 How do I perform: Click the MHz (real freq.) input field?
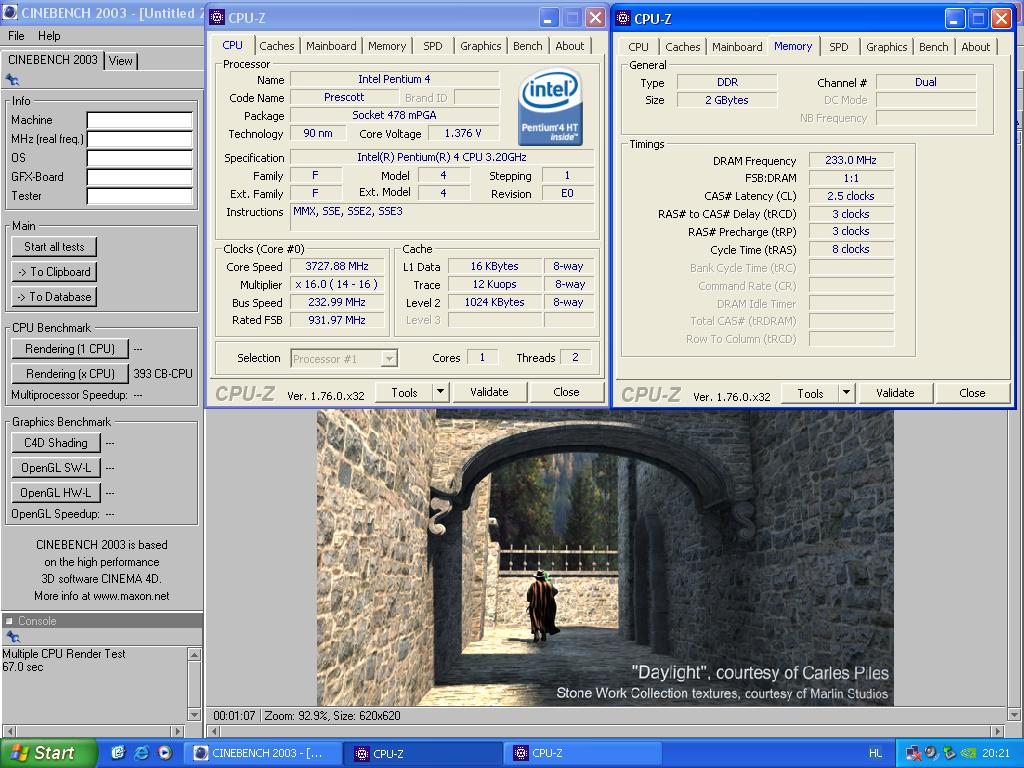click(x=140, y=139)
